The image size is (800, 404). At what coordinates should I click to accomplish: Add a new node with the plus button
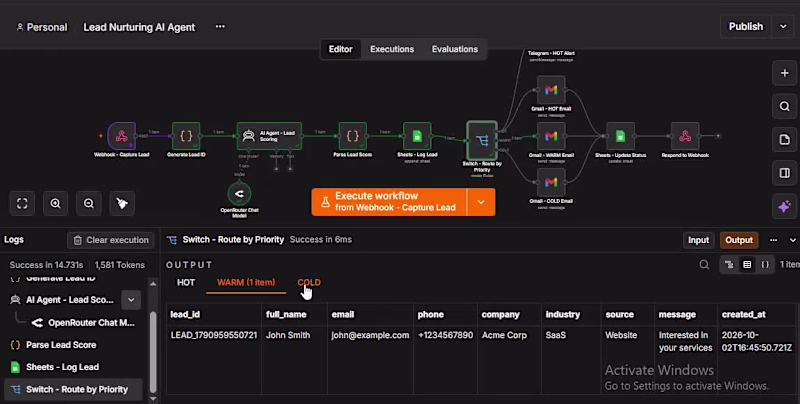click(785, 73)
